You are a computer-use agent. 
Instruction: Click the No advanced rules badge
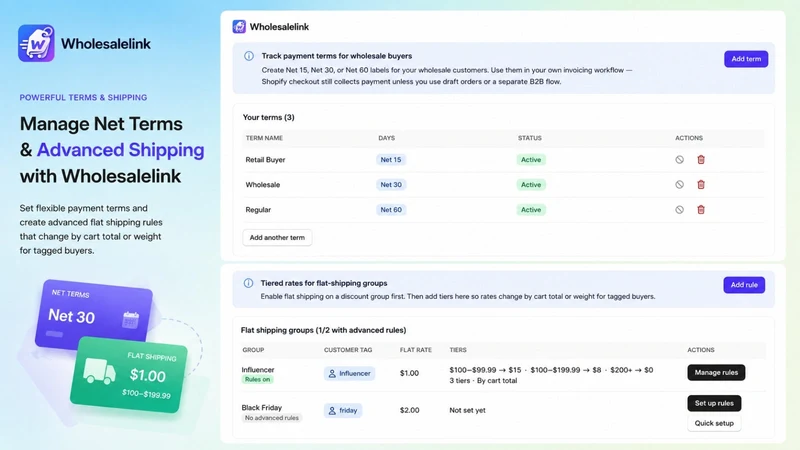click(x=271, y=418)
